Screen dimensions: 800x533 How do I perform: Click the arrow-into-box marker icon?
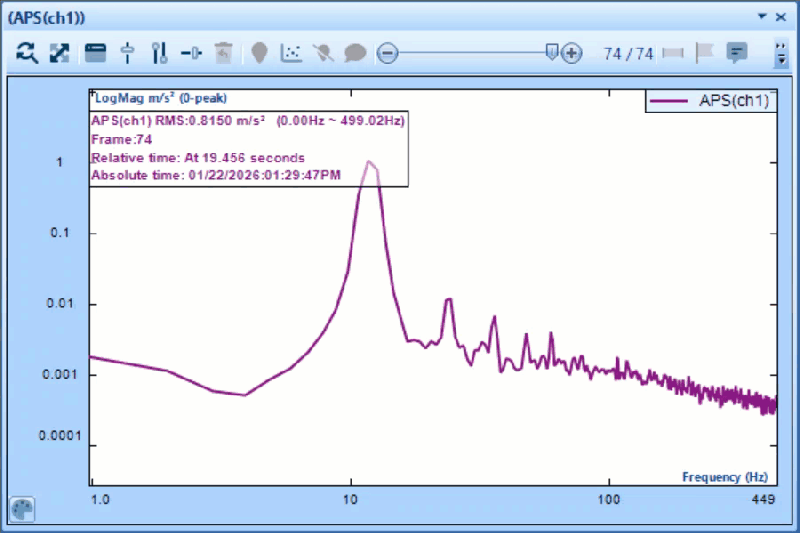point(191,53)
